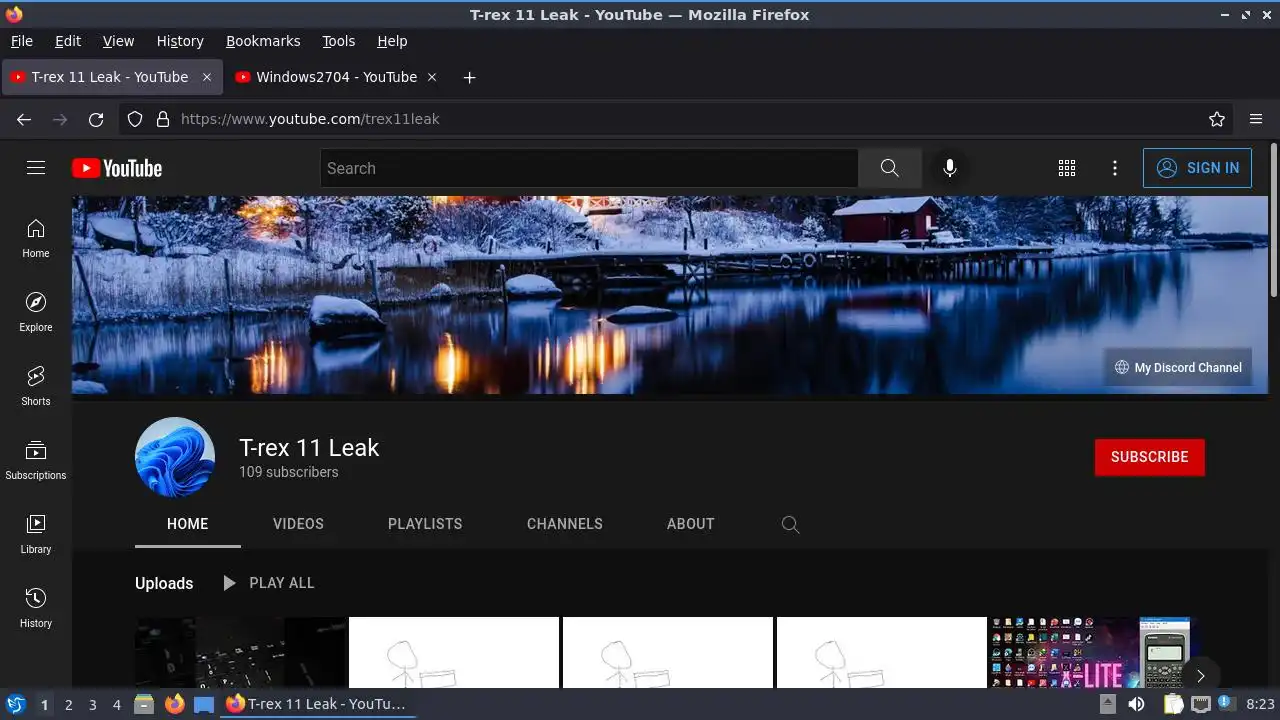1280x720 pixels.
Task: Click the red SUBSCRIBE button
Action: 1150,457
